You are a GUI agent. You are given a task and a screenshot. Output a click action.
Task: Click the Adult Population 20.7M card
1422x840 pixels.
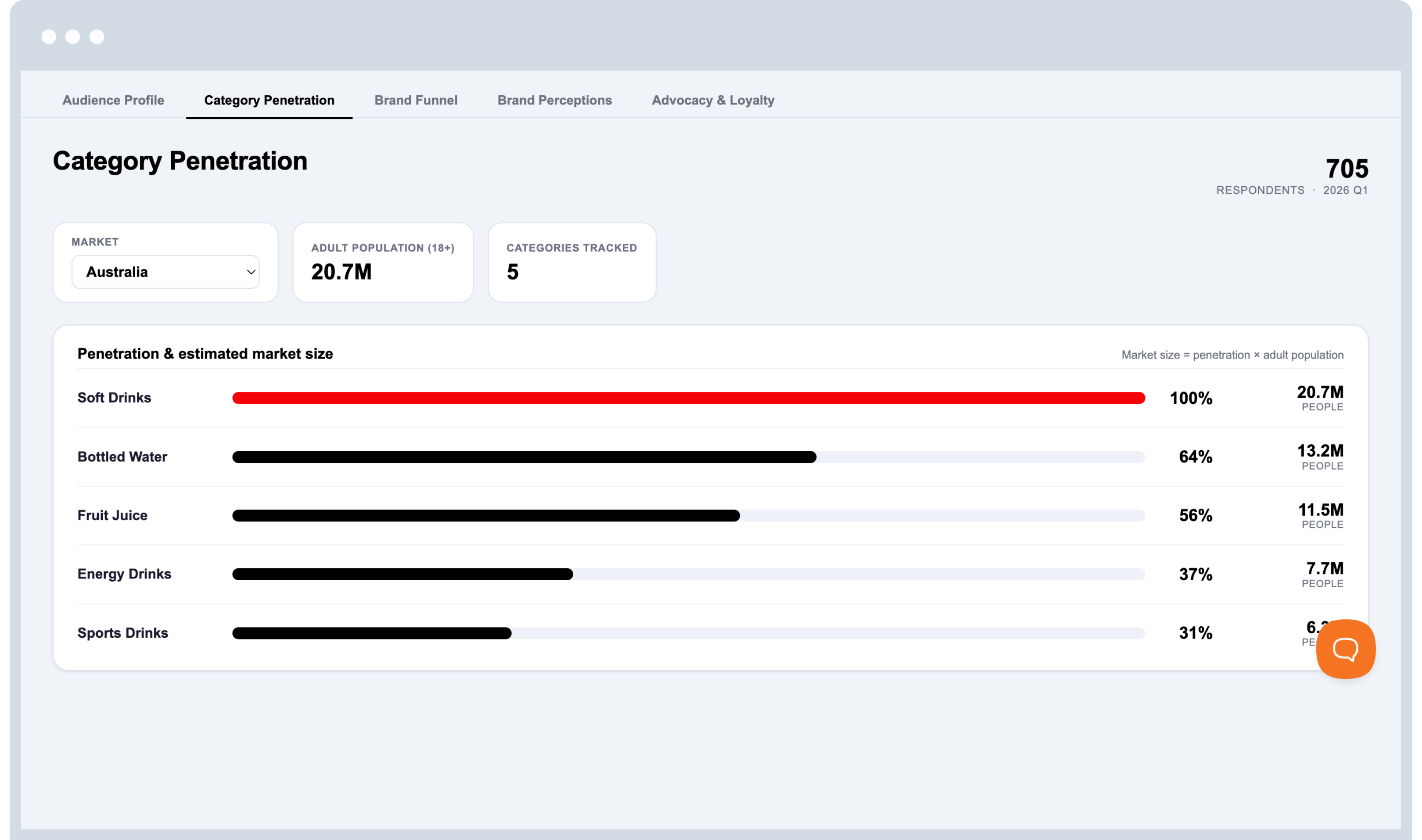tap(383, 262)
